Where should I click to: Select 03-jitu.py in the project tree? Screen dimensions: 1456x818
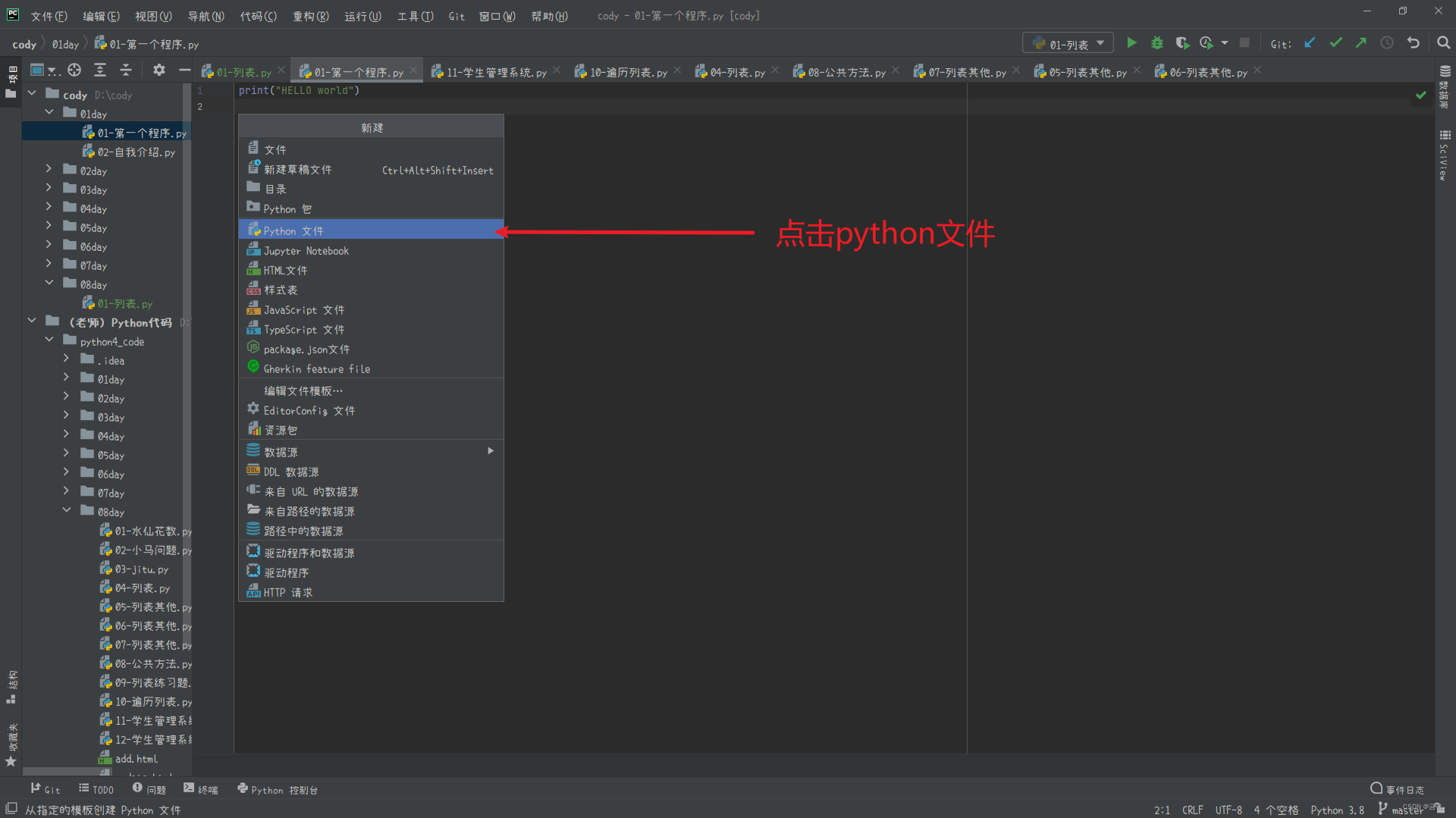pos(142,569)
